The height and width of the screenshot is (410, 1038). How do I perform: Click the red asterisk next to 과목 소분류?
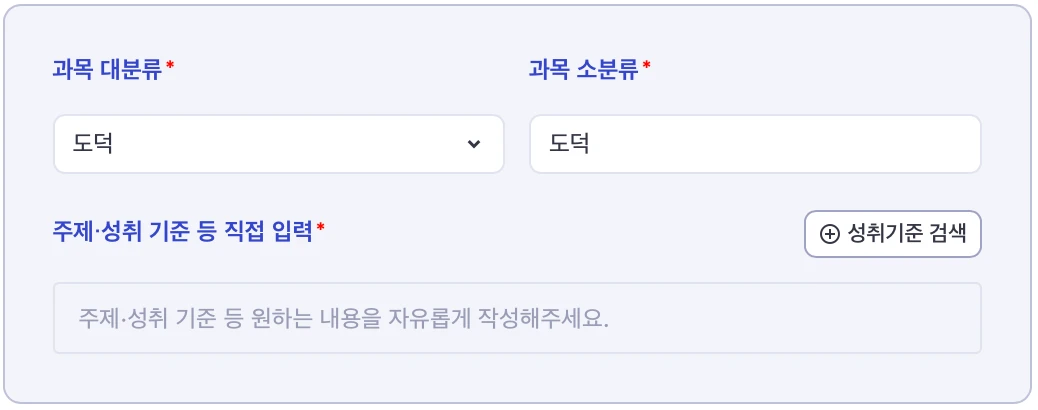647,65
